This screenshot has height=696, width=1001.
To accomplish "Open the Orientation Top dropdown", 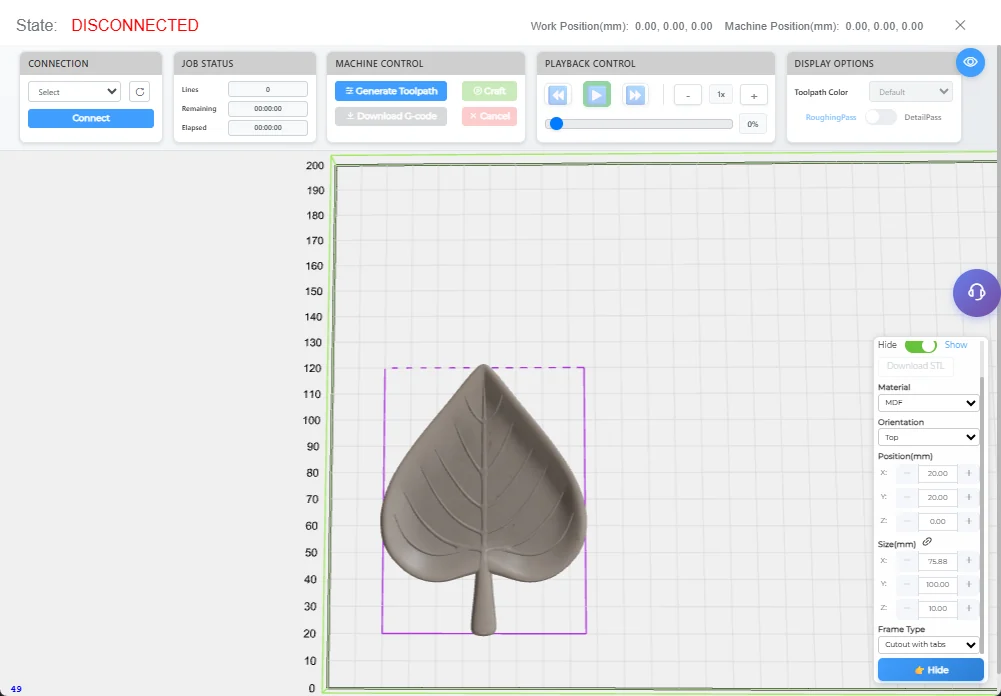I will point(928,437).
